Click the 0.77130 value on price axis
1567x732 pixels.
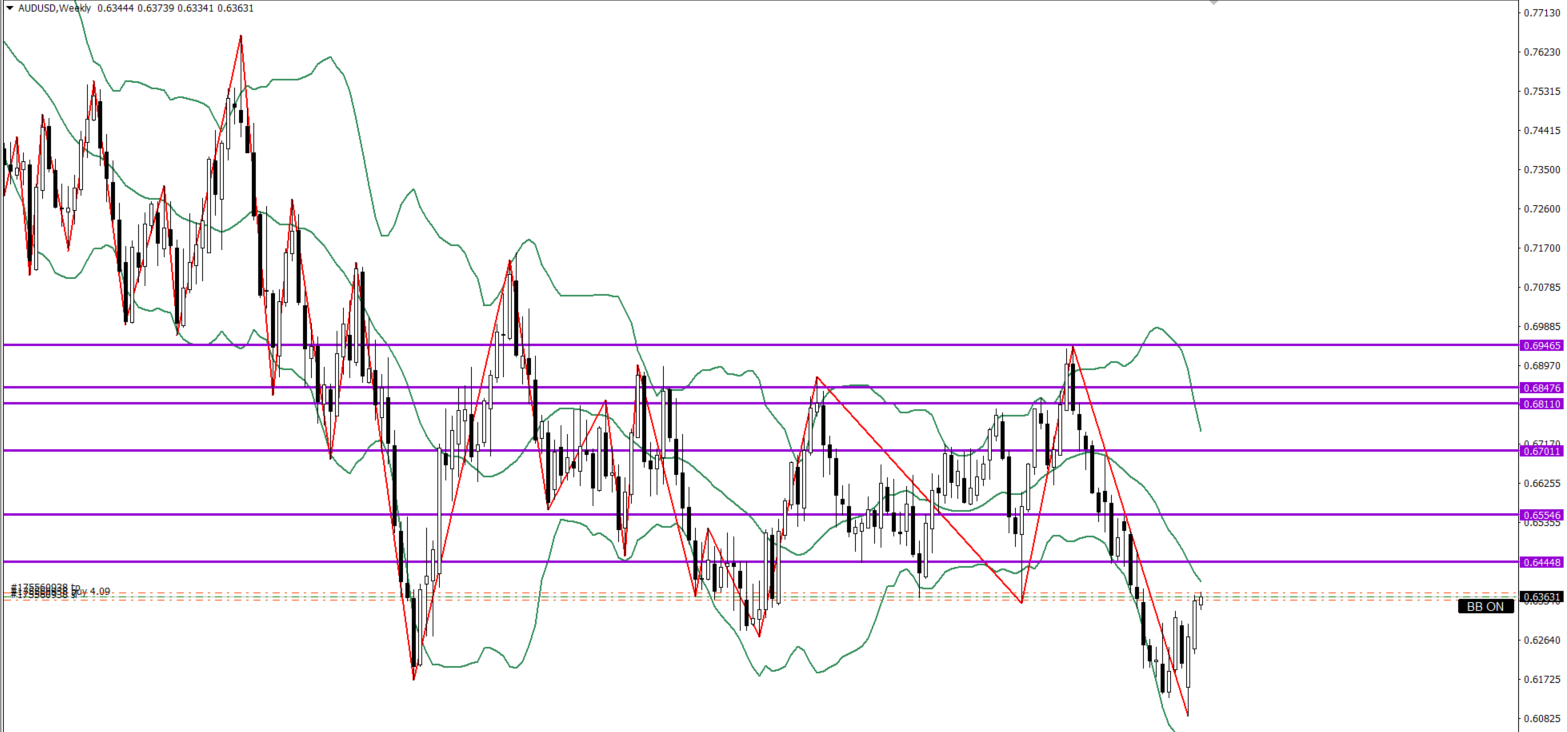click(1541, 13)
